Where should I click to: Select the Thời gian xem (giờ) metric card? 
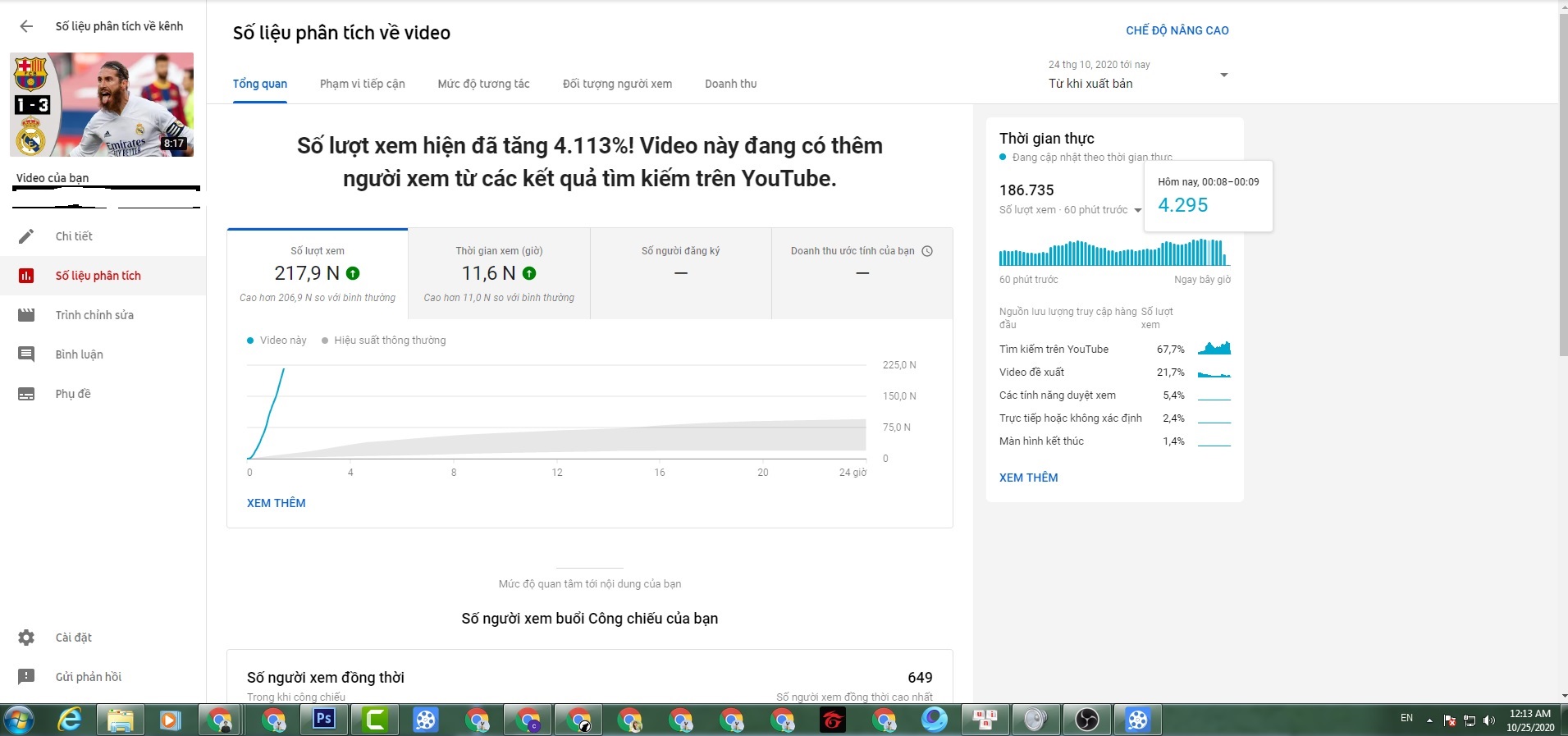click(x=499, y=273)
